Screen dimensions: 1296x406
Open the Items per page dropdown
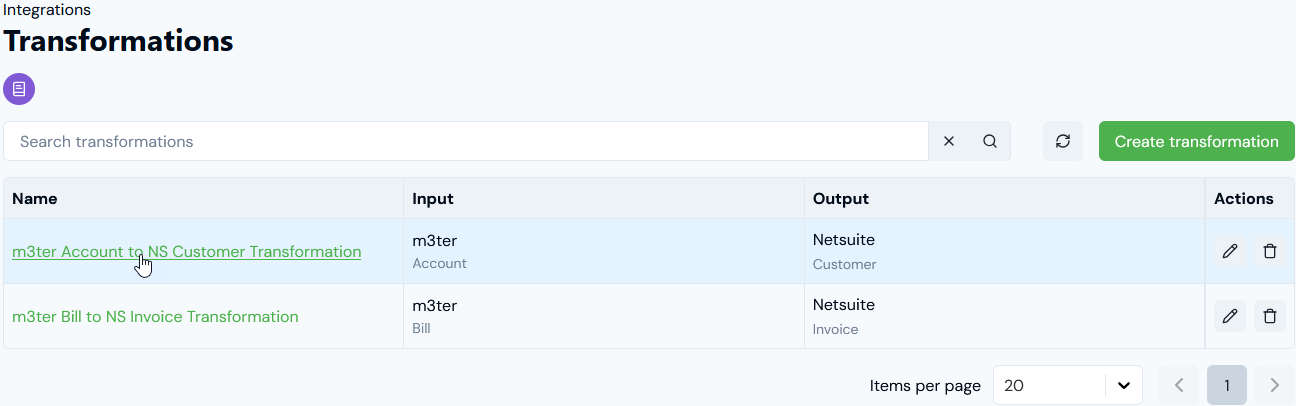click(x=1068, y=385)
